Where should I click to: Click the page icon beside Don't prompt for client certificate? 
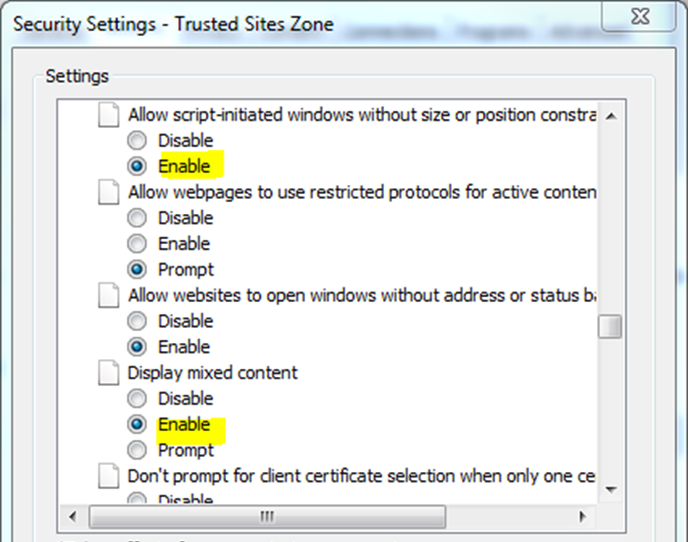(108, 476)
